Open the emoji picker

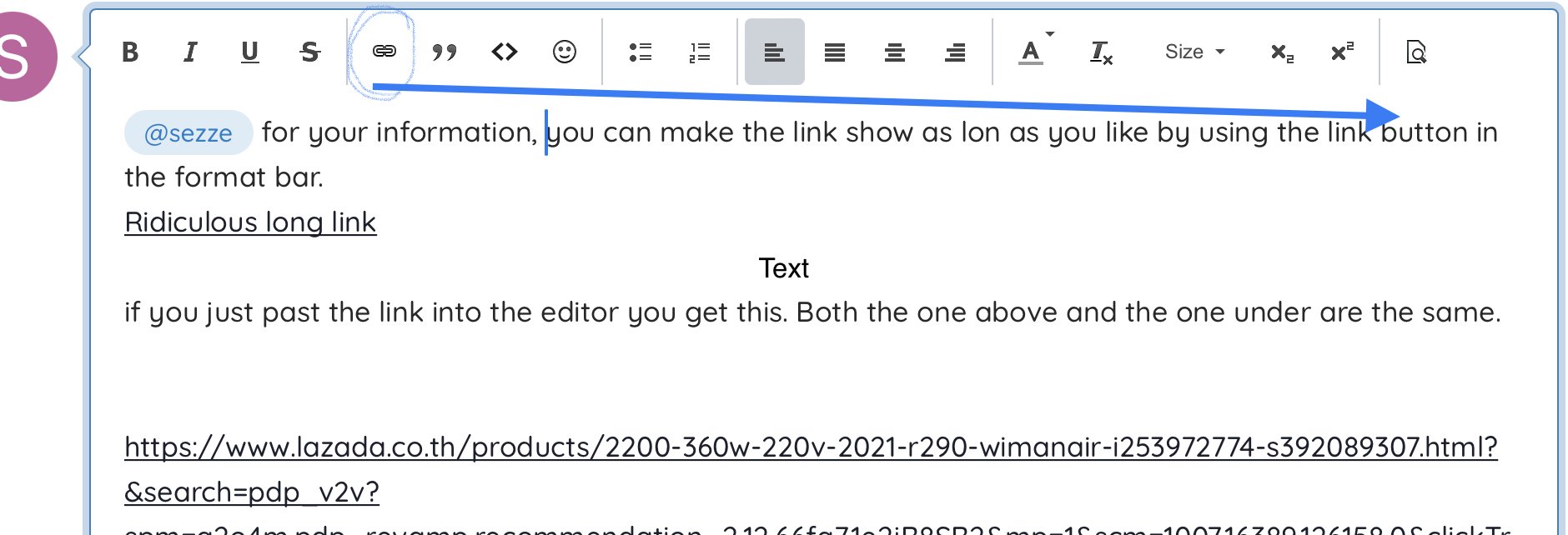(x=565, y=52)
